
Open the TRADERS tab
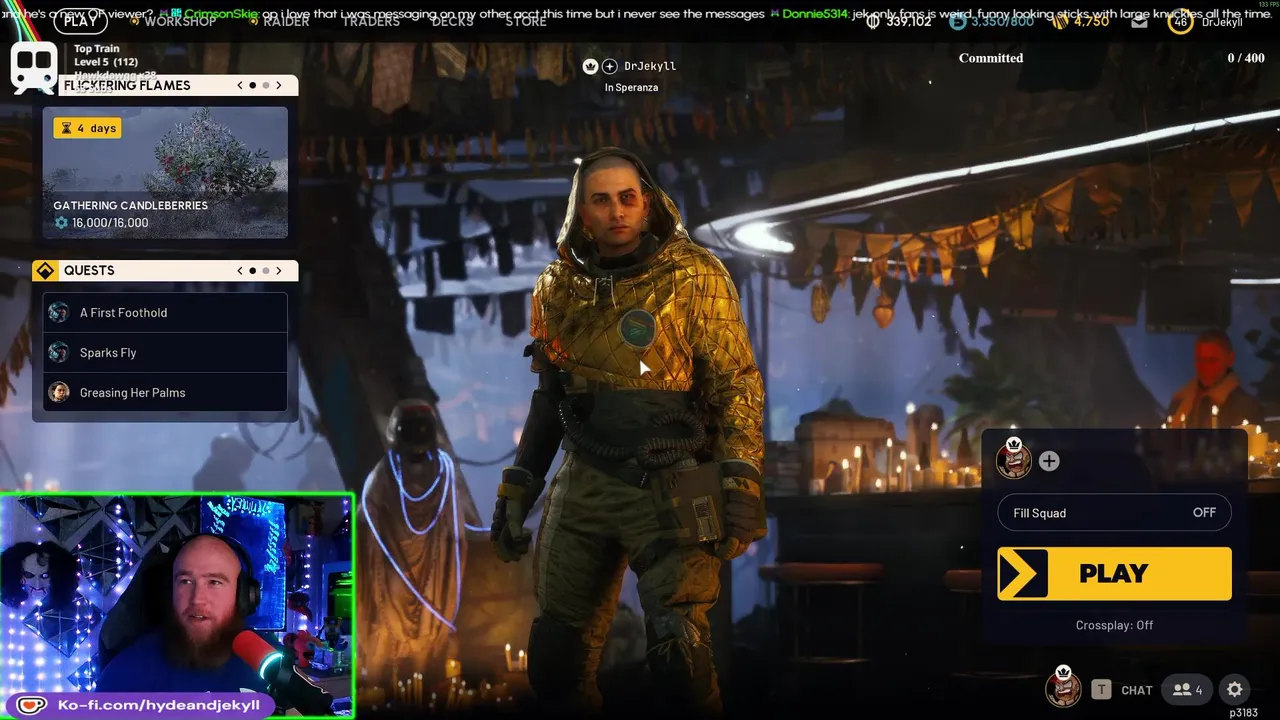coord(371,21)
